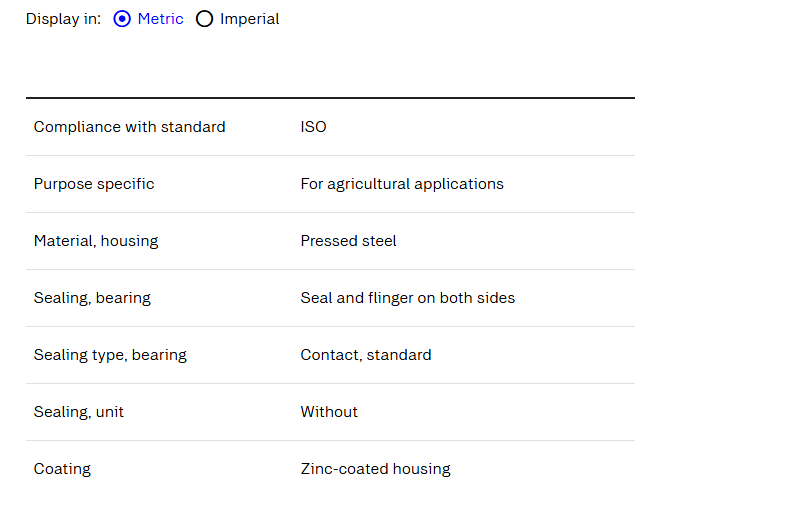Click the thick divider line above the table
Screen dimensions: 805x505
pyautogui.click(x=330, y=98)
